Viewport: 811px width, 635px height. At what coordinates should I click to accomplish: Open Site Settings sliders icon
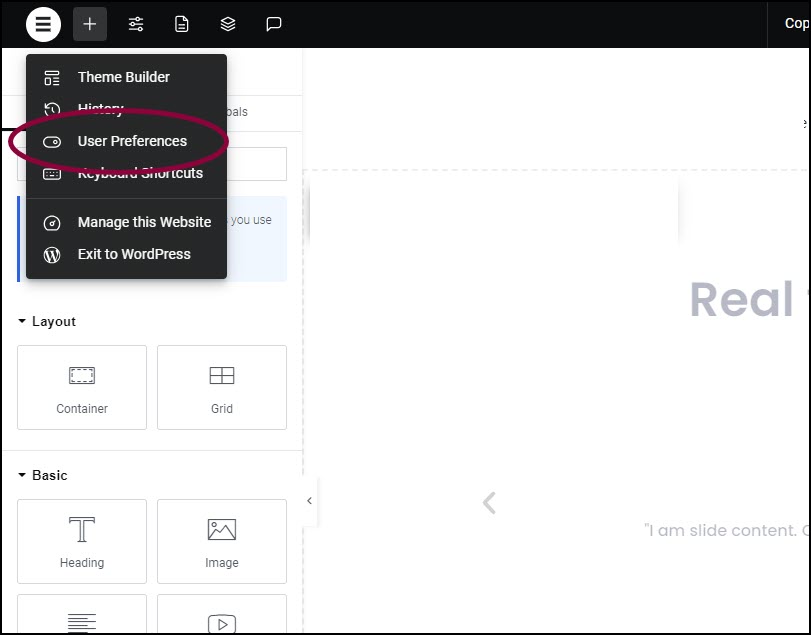click(136, 24)
